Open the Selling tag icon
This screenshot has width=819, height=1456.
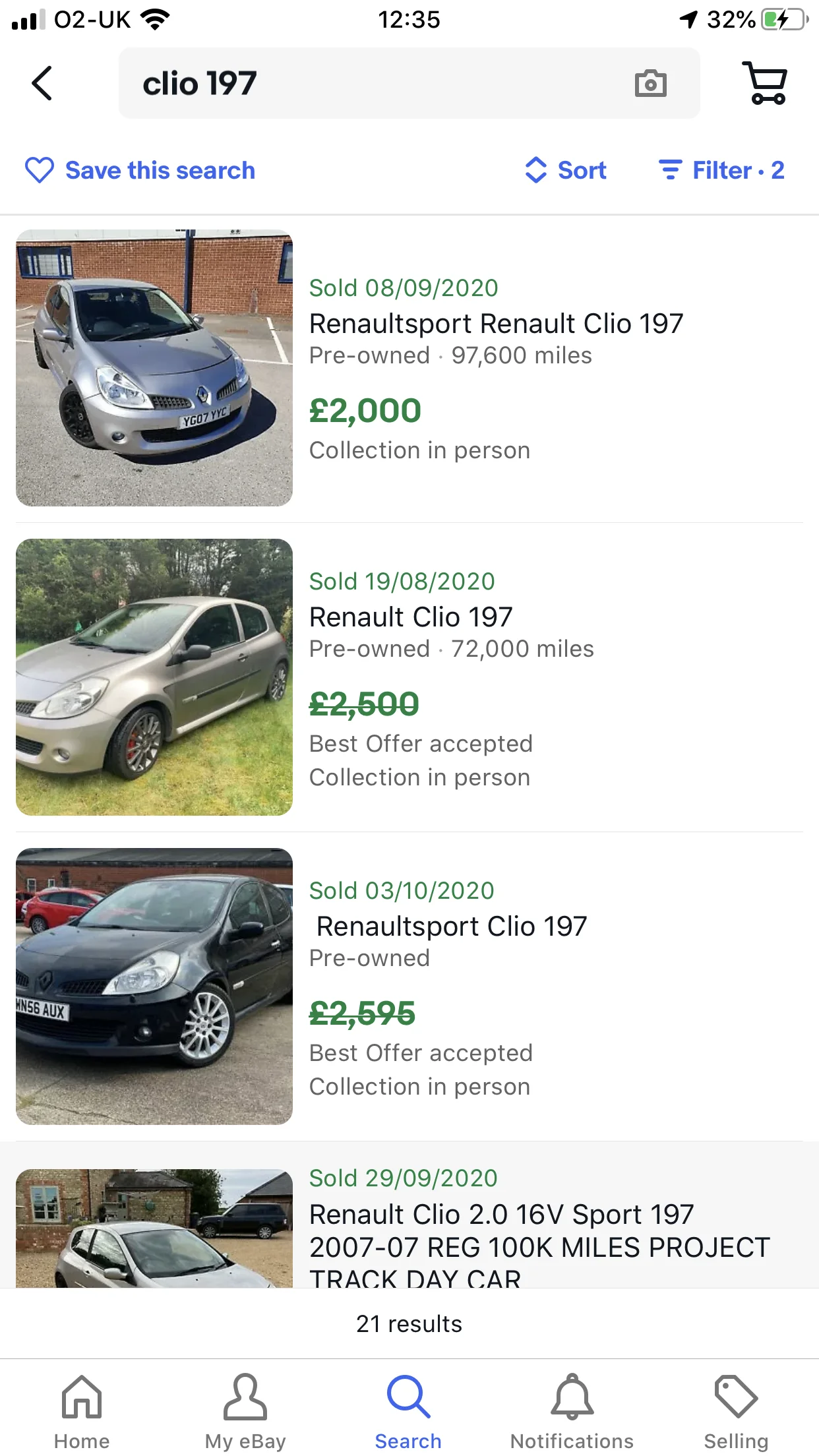click(x=736, y=1396)
